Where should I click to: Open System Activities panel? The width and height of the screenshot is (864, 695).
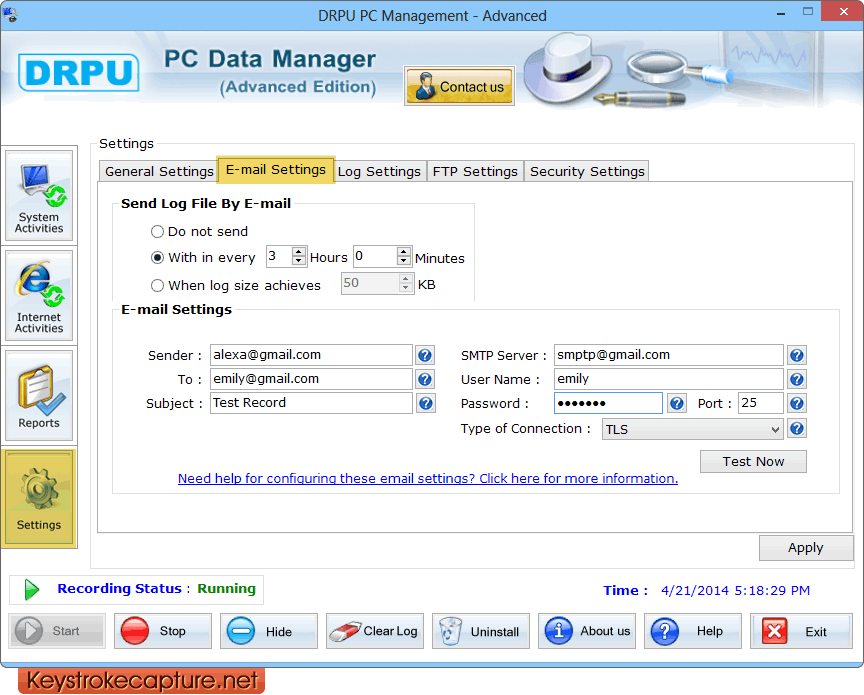pyautogui.click(x=39, y=196)
